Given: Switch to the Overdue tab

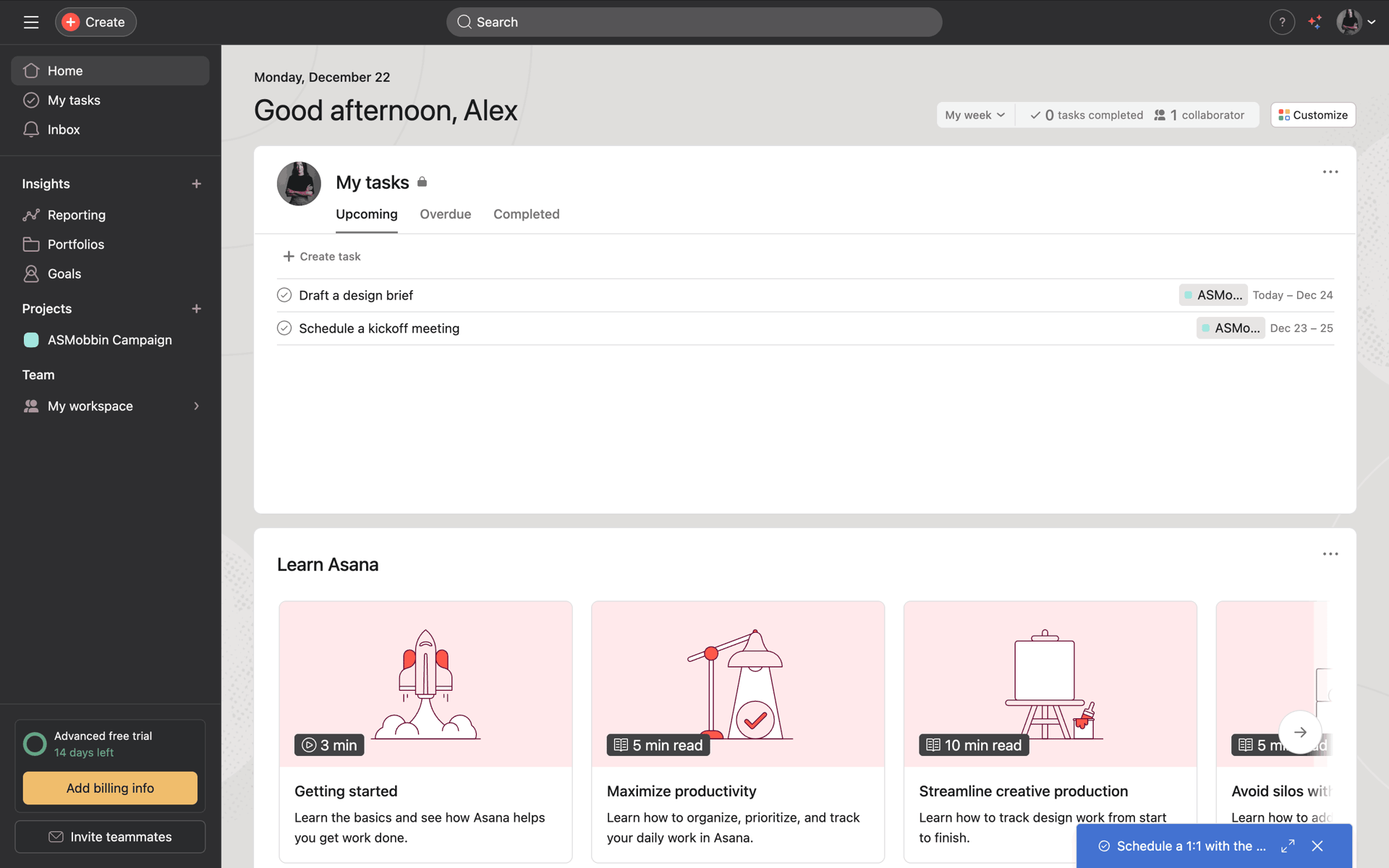Looking at the screenshot, I should point(446,214).
